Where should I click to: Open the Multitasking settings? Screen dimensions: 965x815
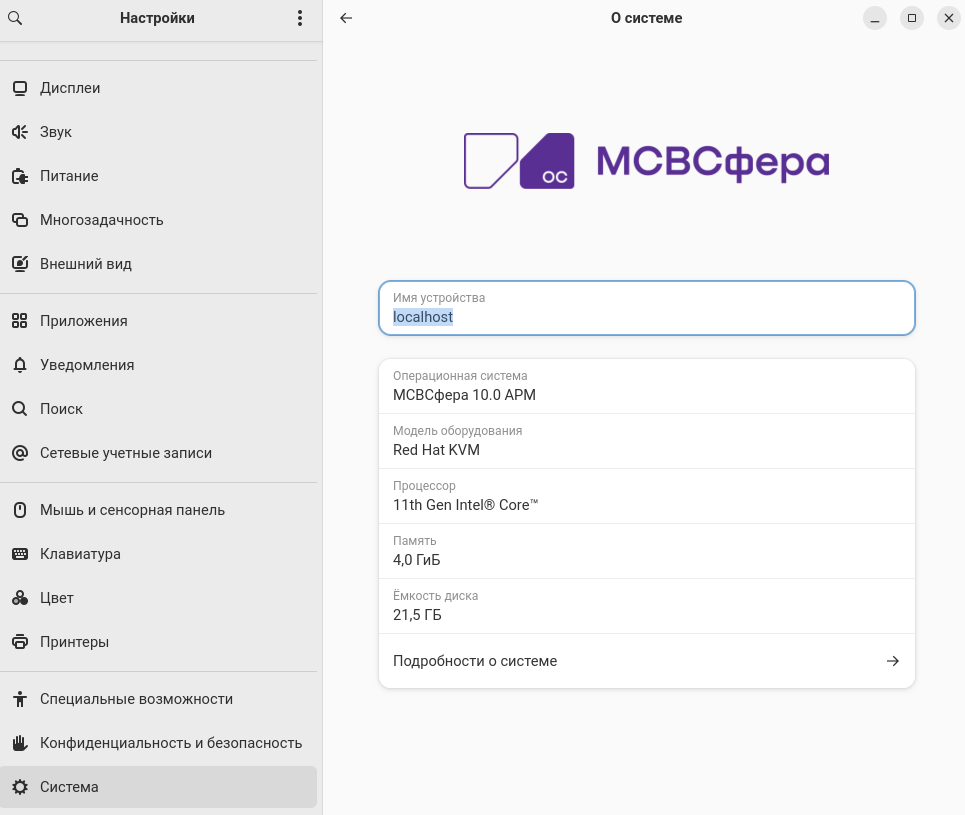click(101, 220)
